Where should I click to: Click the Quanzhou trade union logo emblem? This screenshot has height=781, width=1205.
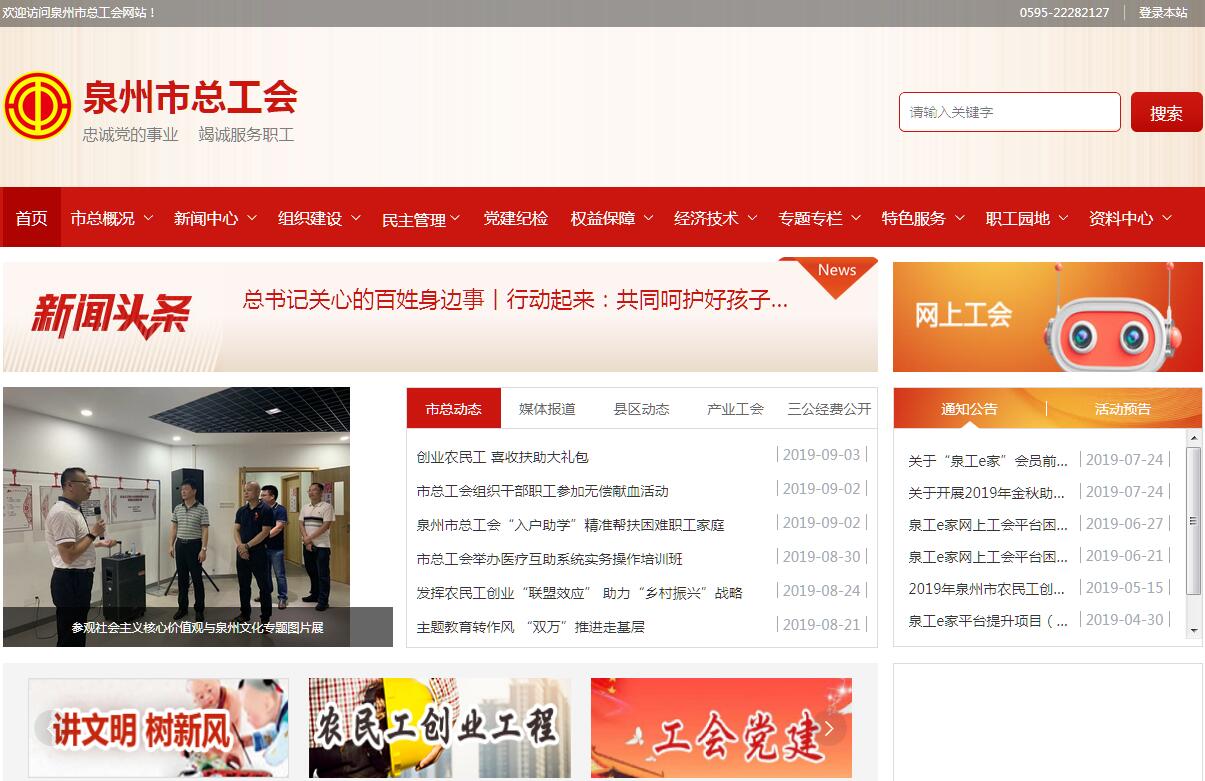[x=38, y=105]
